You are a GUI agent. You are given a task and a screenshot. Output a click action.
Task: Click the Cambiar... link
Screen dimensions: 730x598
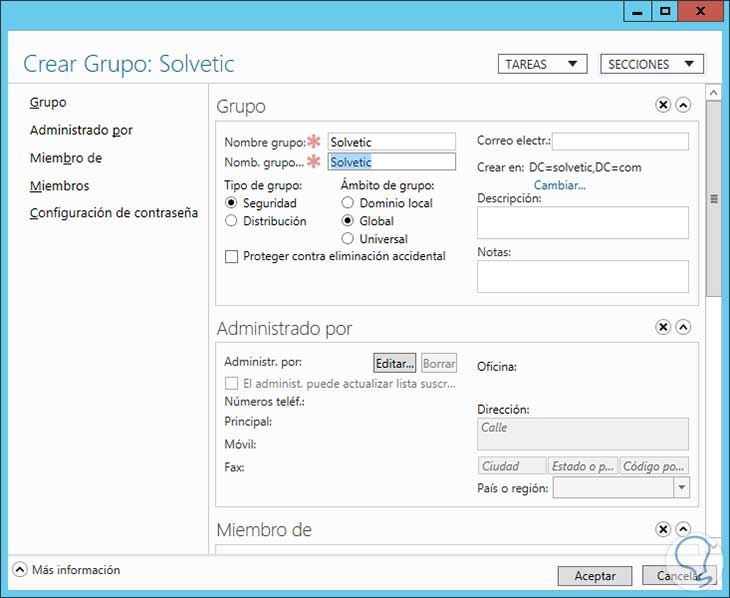point(560,185)
